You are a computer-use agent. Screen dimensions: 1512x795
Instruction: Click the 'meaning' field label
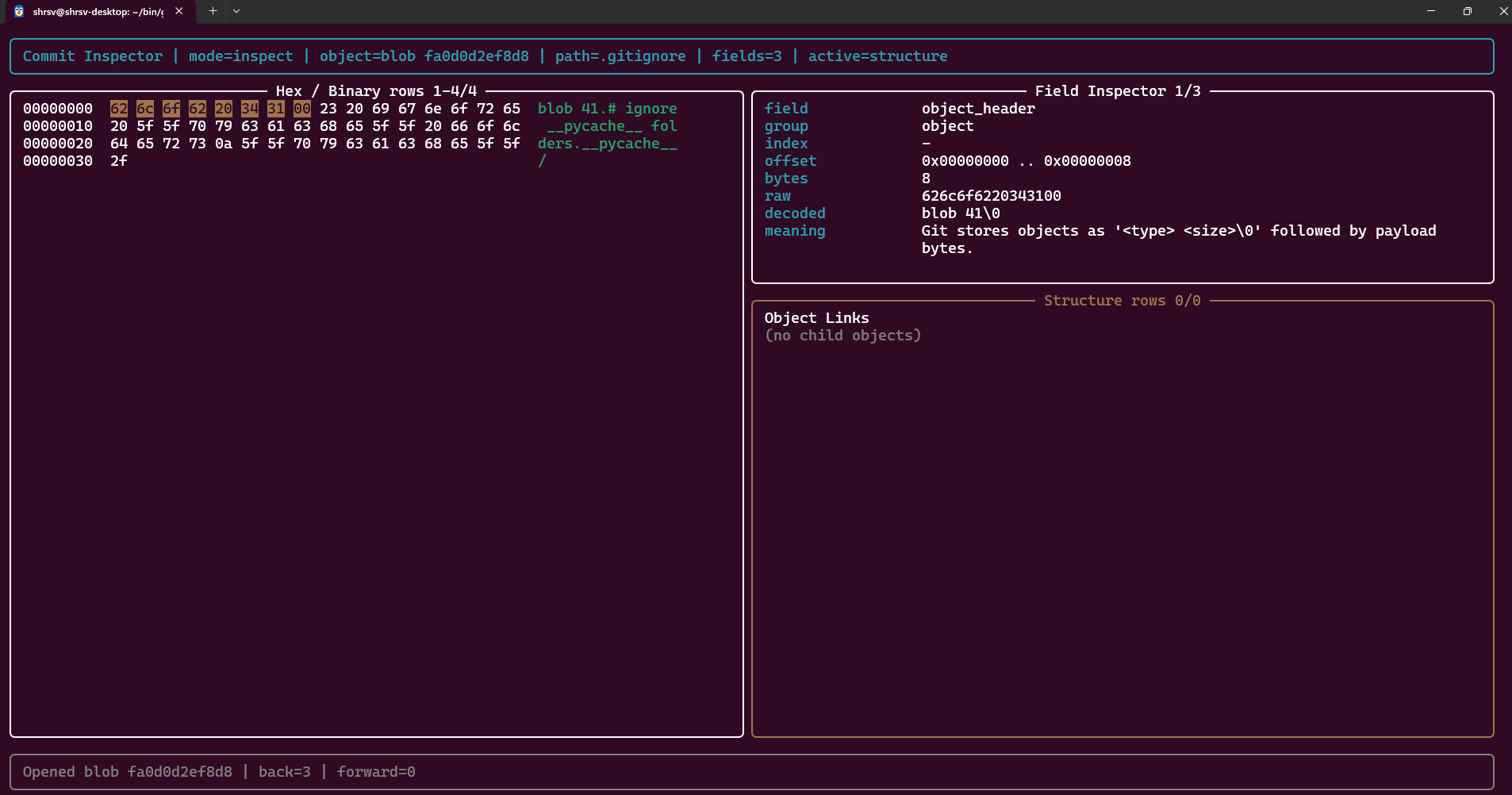click(x=795, y=231)
